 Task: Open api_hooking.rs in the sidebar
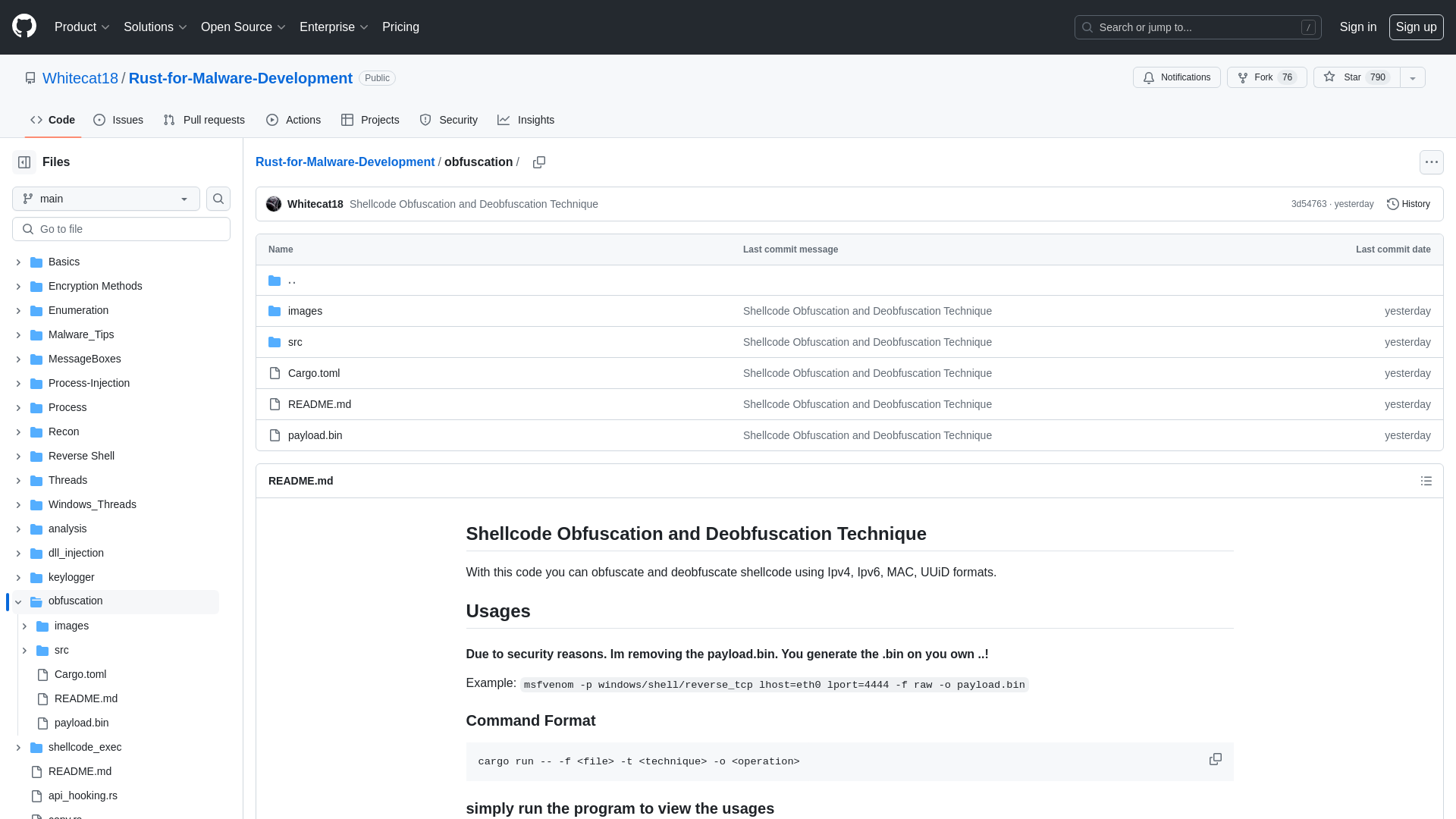coord(83,795)
